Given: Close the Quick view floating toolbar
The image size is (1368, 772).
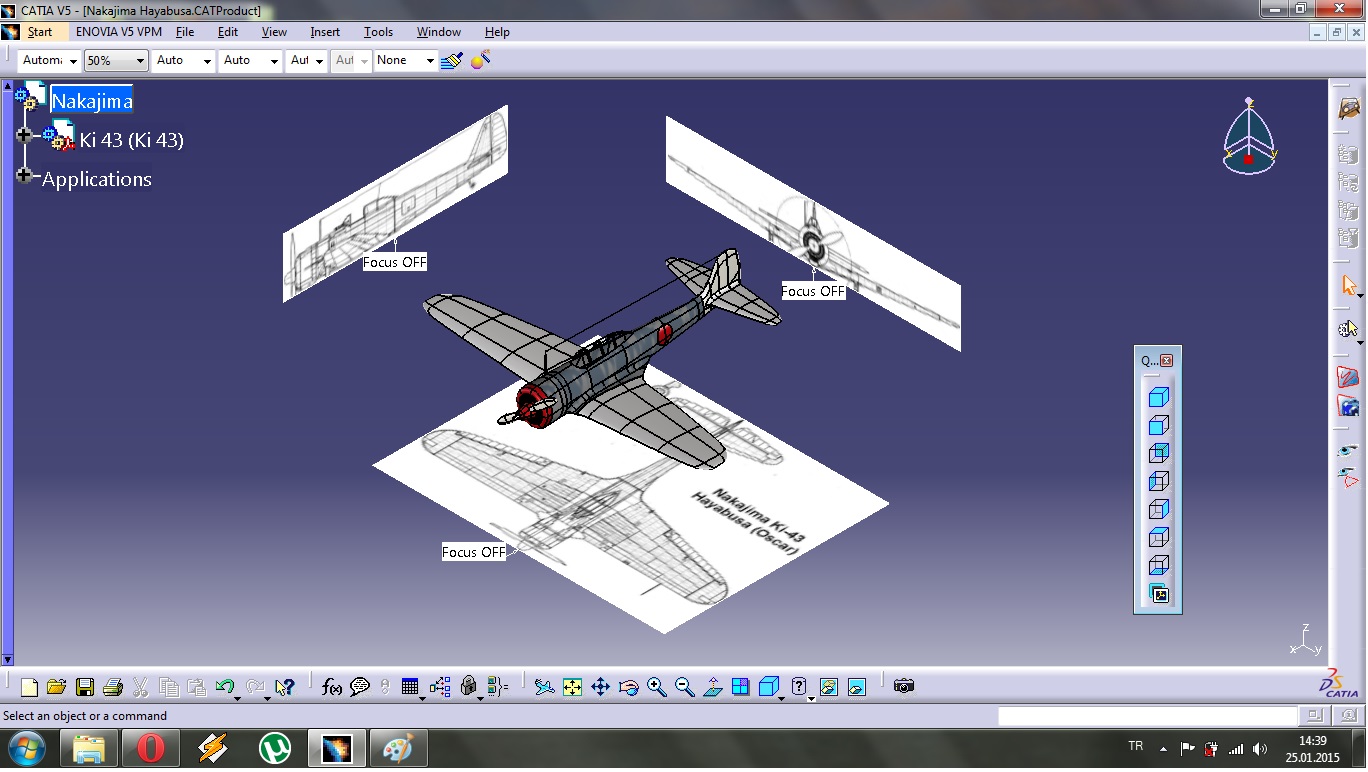Looking at the screenshot, I should [x=1166, y=360].
